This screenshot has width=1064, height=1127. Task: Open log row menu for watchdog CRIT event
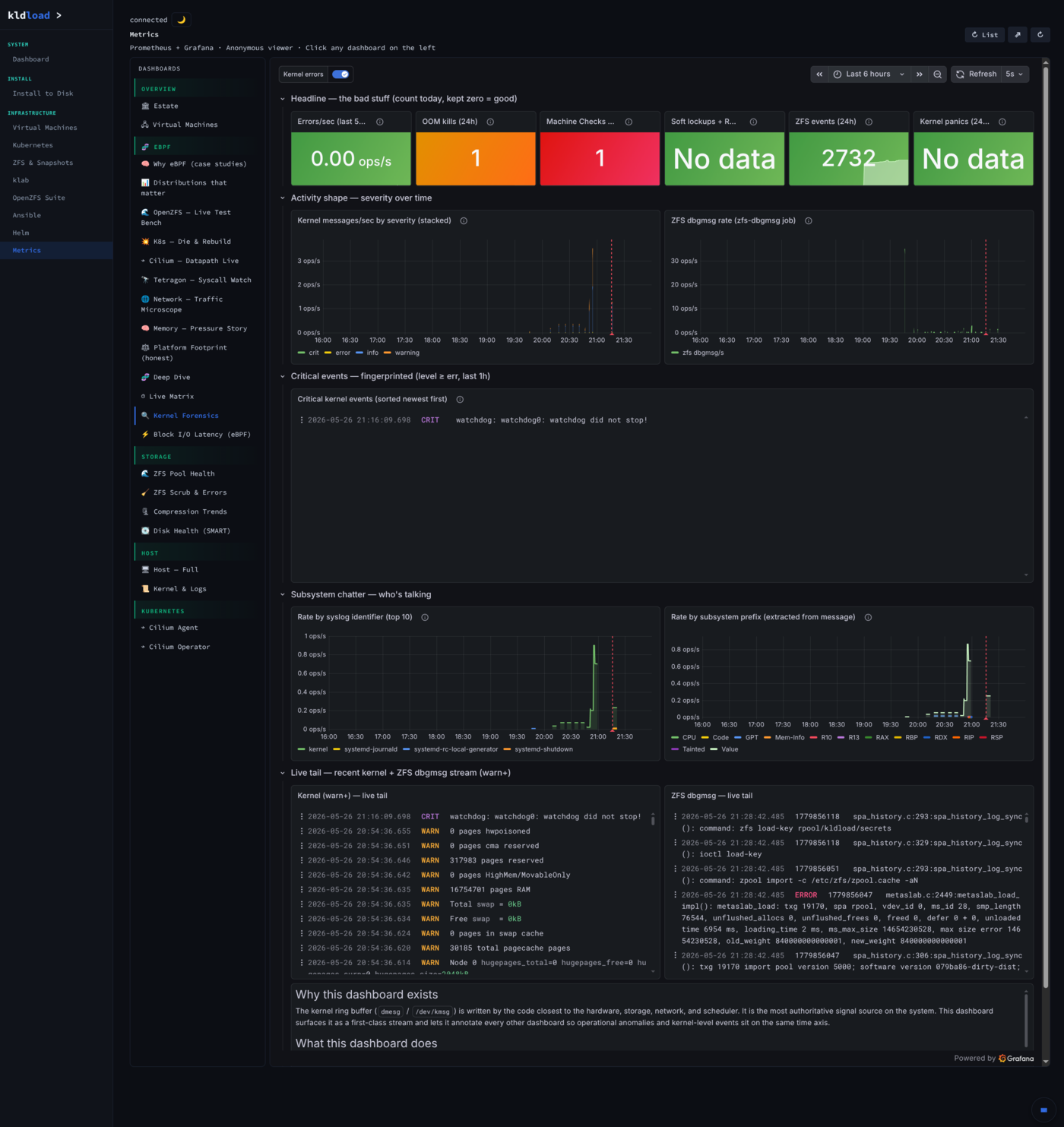(302, 420)
